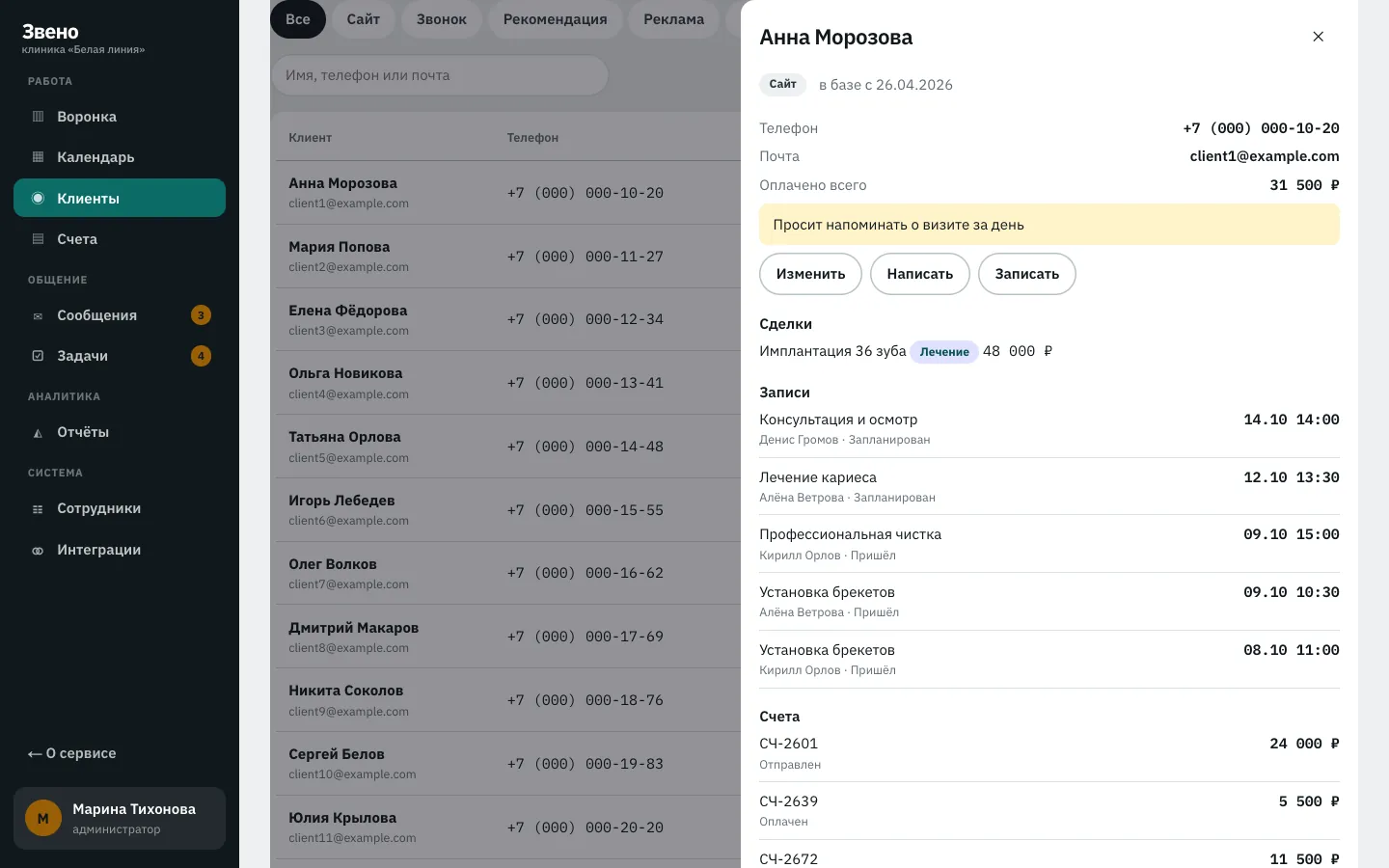Click the Написать button
The image size is (1389, 868).
920,274
